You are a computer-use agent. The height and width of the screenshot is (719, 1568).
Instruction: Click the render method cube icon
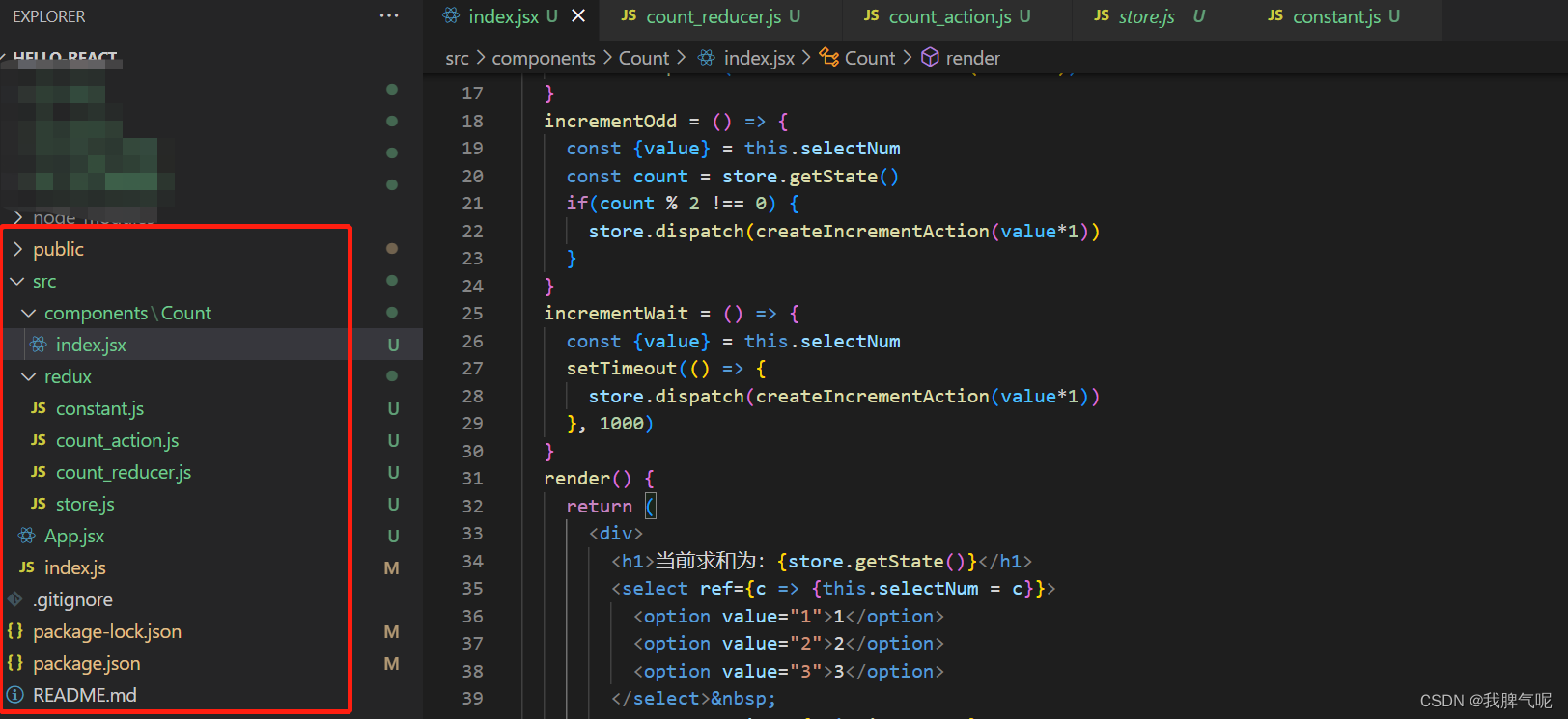930,58
